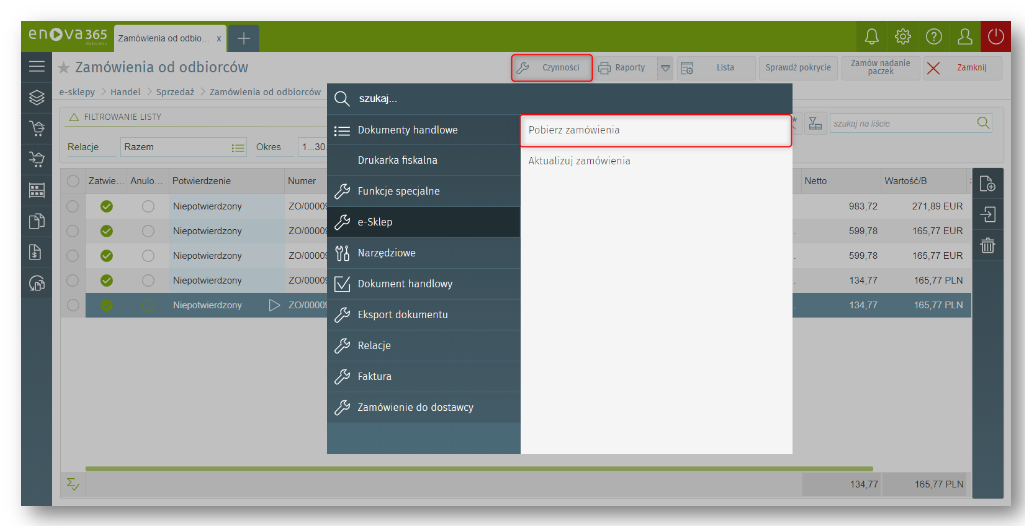Click the star favorite icon beside title
This screenshot has height=526, width=1025.
(x=64, y=68)
